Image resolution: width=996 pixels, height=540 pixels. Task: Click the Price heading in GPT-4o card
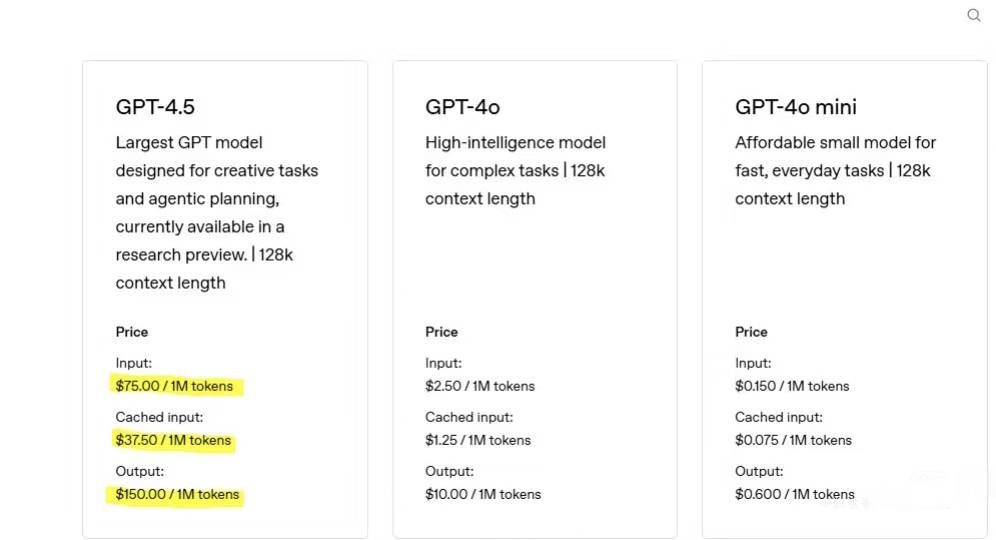441,332
